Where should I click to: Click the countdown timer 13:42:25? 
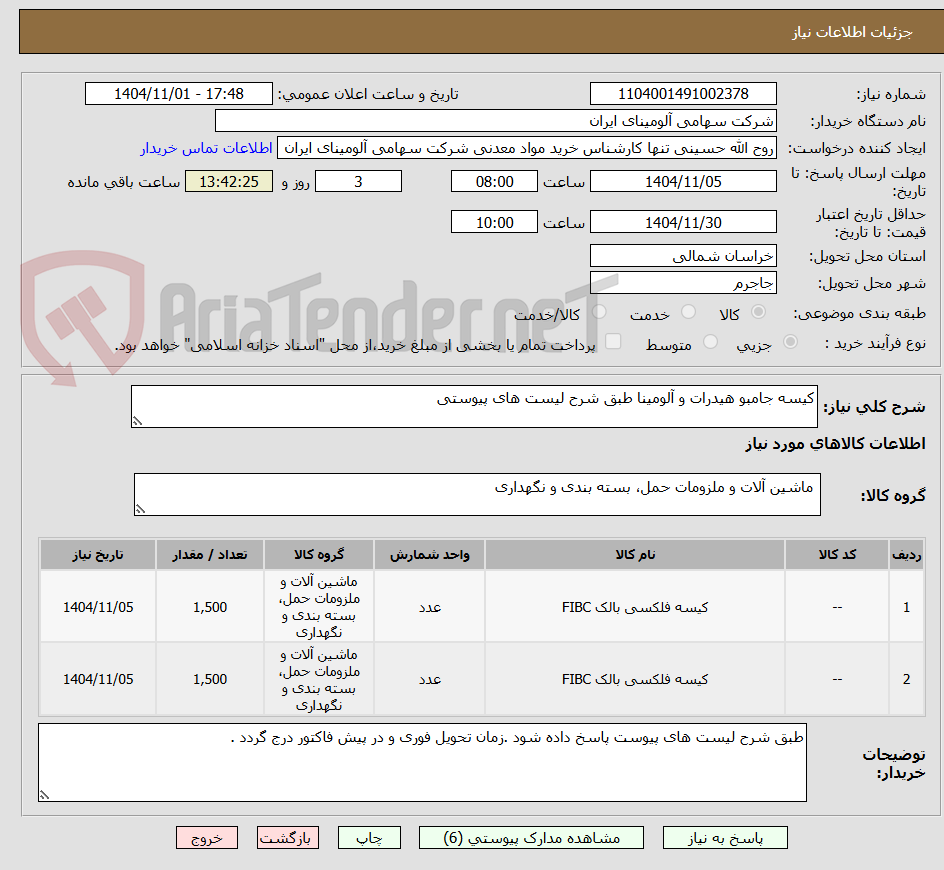(229, 181)
